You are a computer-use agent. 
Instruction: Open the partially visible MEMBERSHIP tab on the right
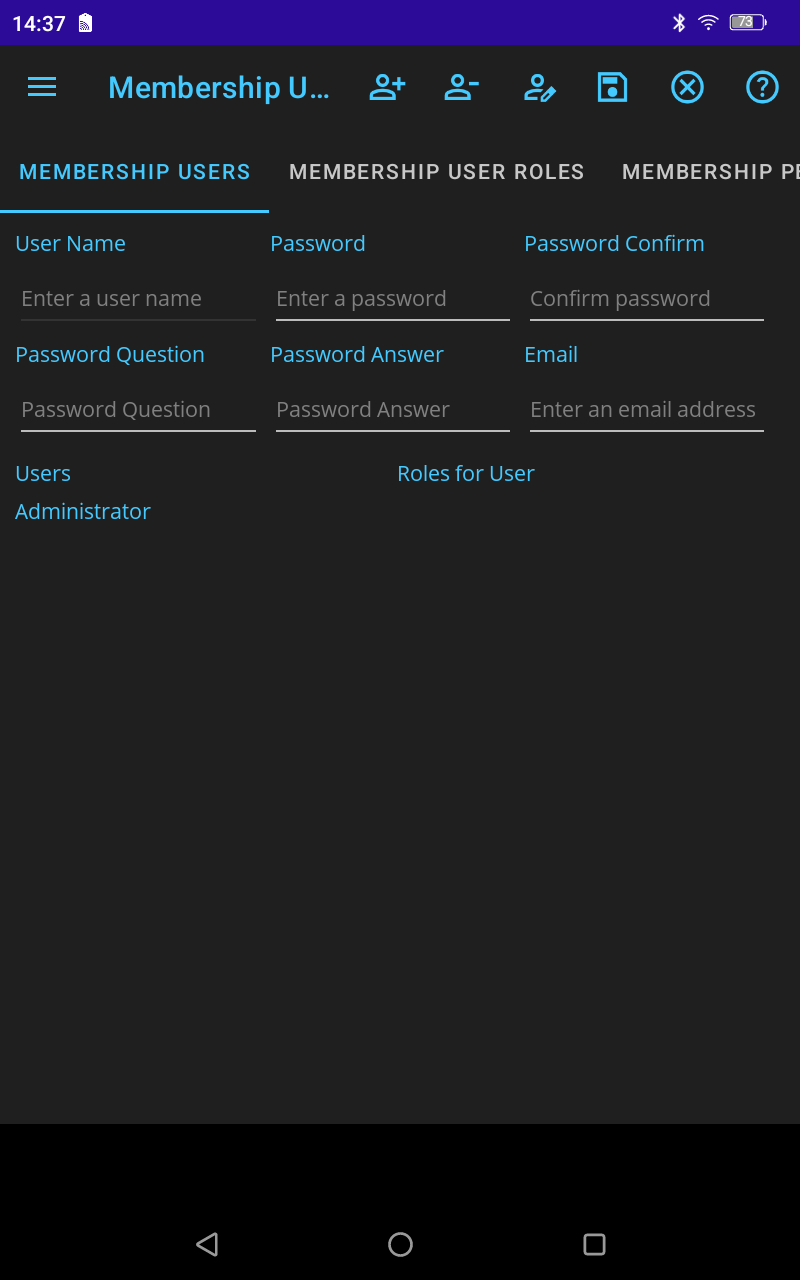(708, 171)
